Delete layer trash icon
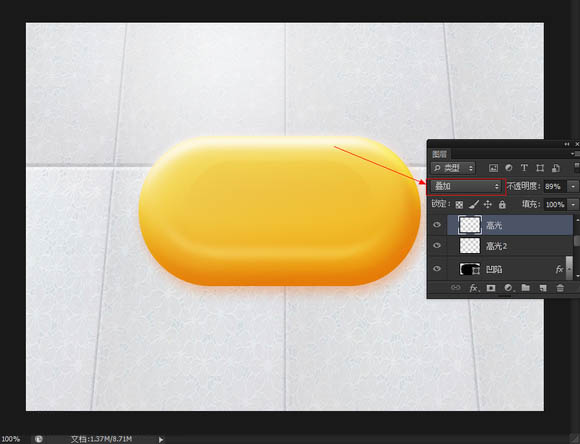 [560, 287]
